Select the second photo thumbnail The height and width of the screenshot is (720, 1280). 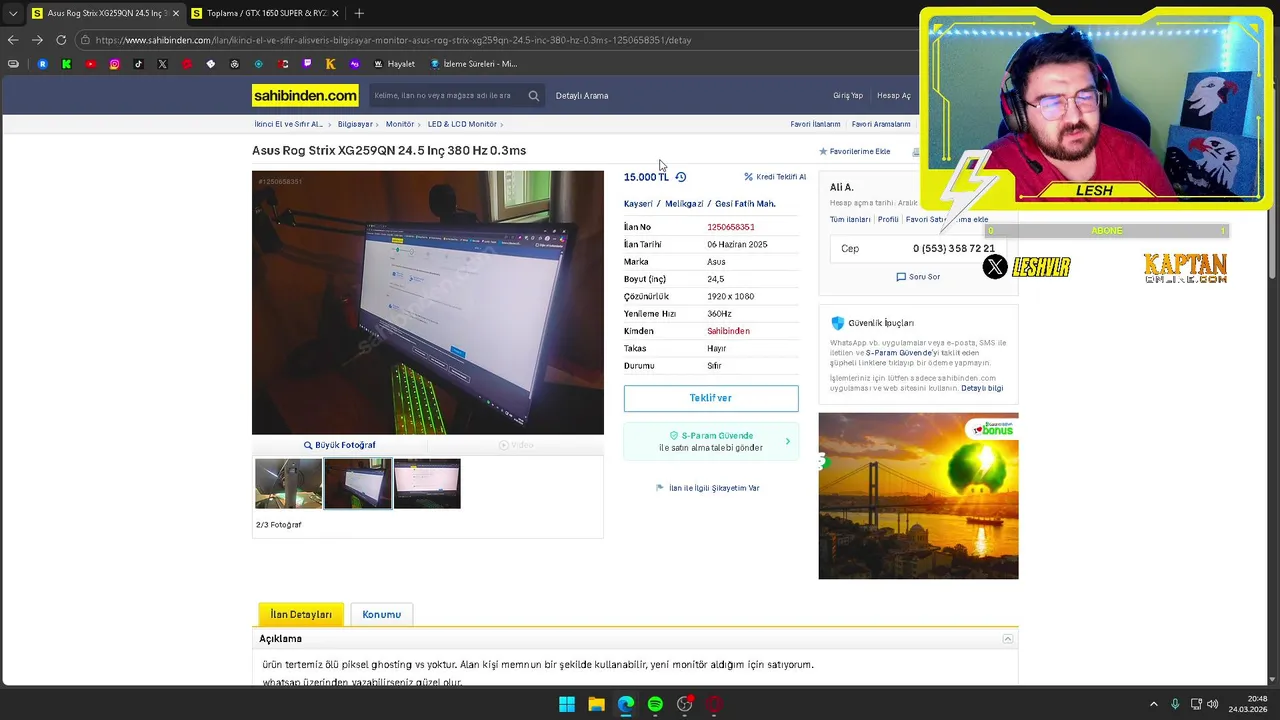[x=358, y=483]
